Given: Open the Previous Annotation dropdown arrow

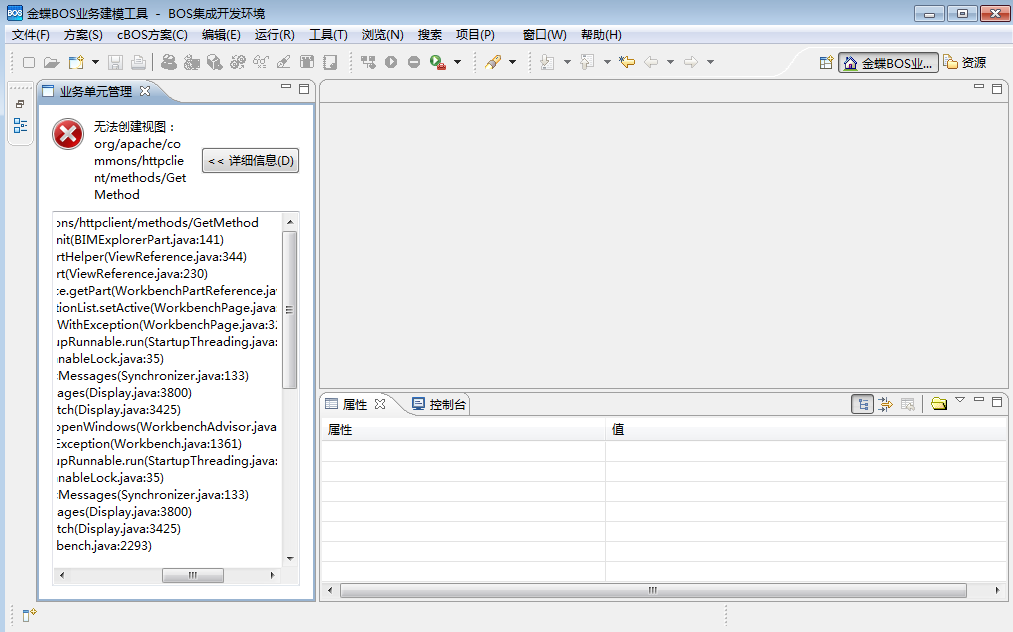Looking at the screenshot, I should [x=607, y=62].
